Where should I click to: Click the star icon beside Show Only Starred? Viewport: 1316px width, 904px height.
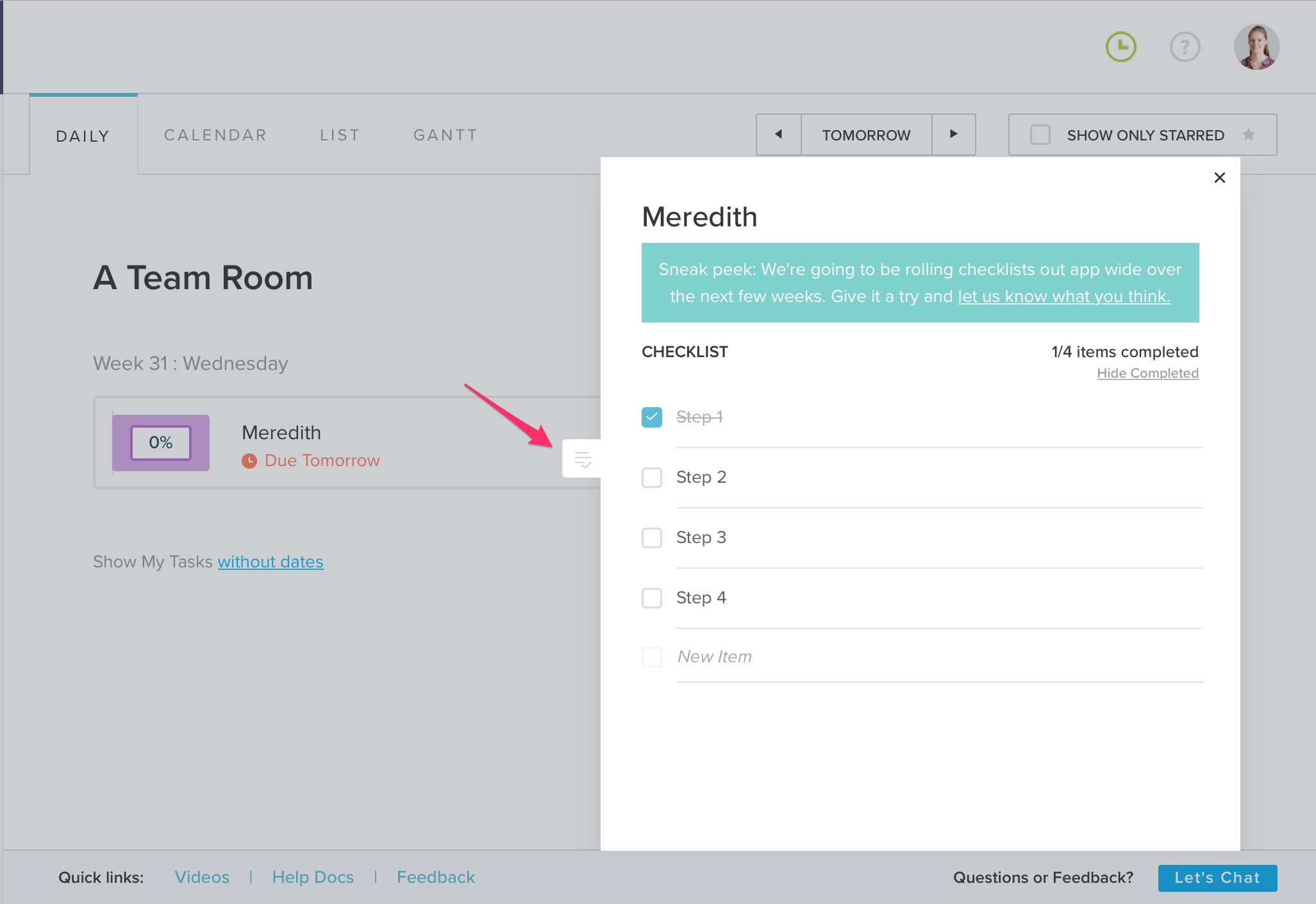[x=1248, y=135]
